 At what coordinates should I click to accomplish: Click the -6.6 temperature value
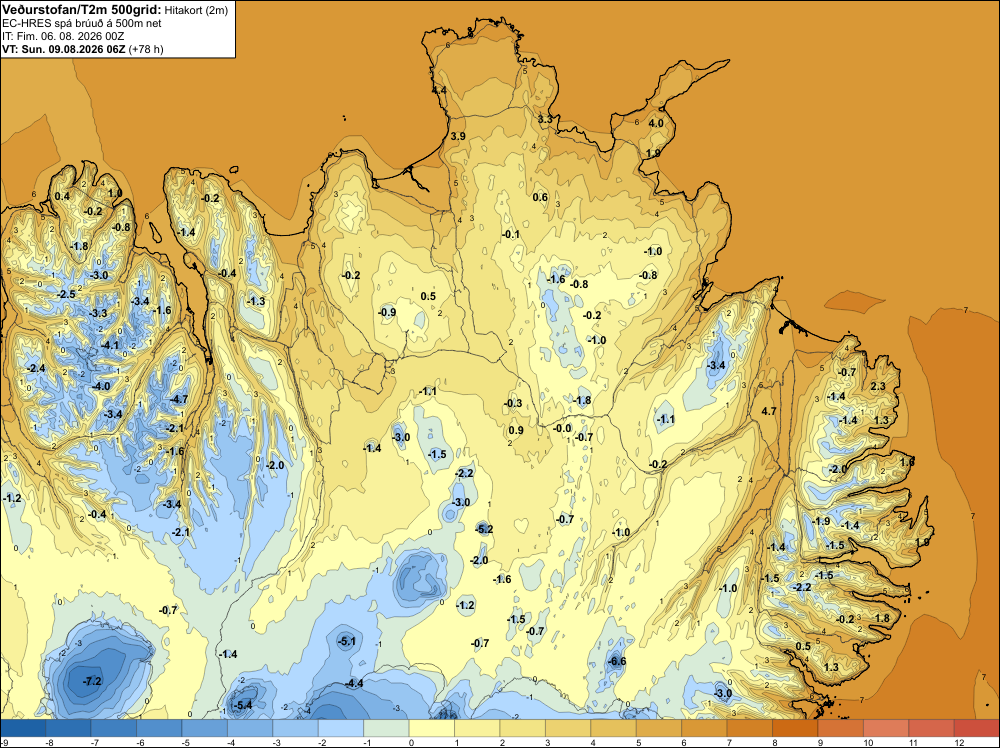(x=617, y=661)
